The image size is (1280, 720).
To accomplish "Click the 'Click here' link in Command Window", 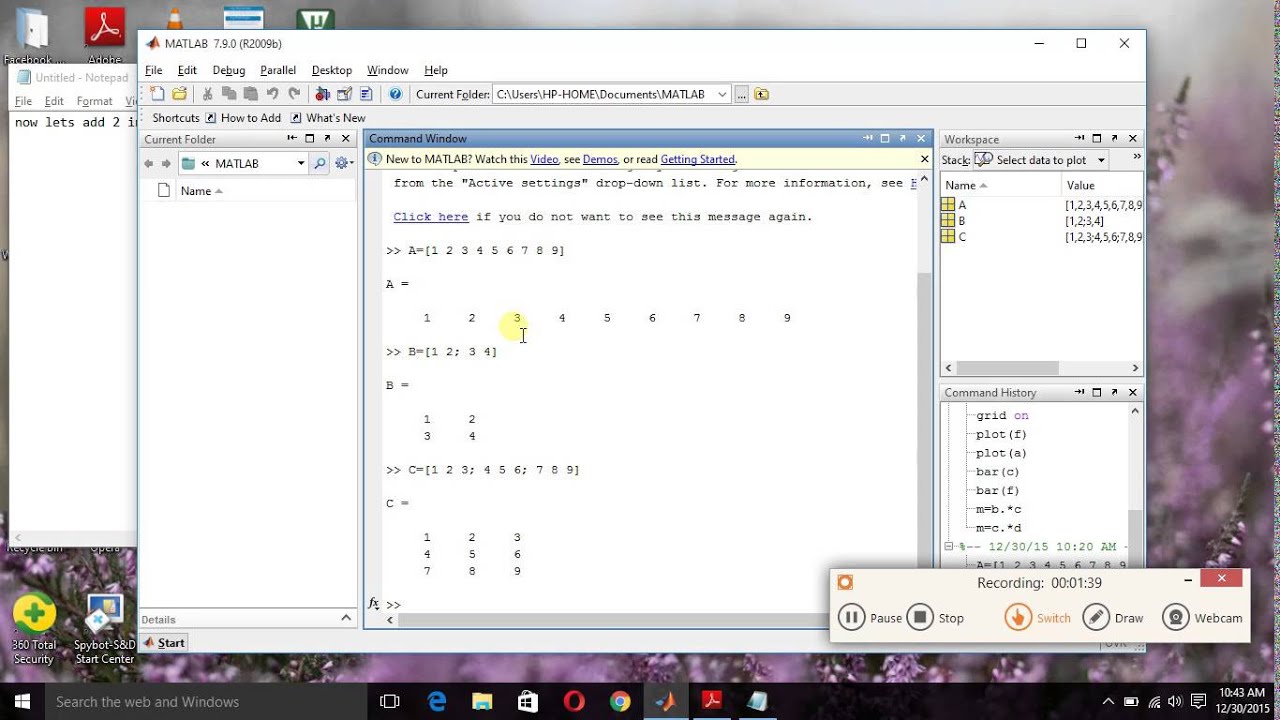I will click(x=431, y=217).
